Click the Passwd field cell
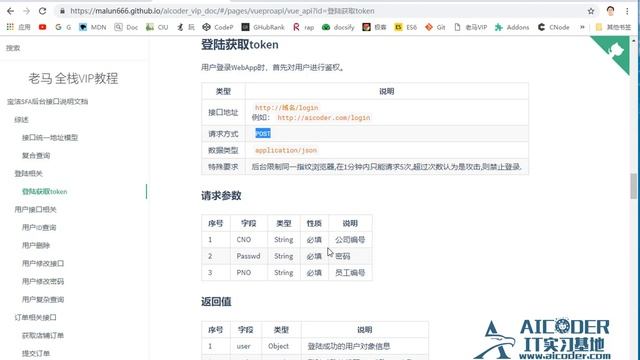Screen dimensions: 640x360 coord(249,256)
